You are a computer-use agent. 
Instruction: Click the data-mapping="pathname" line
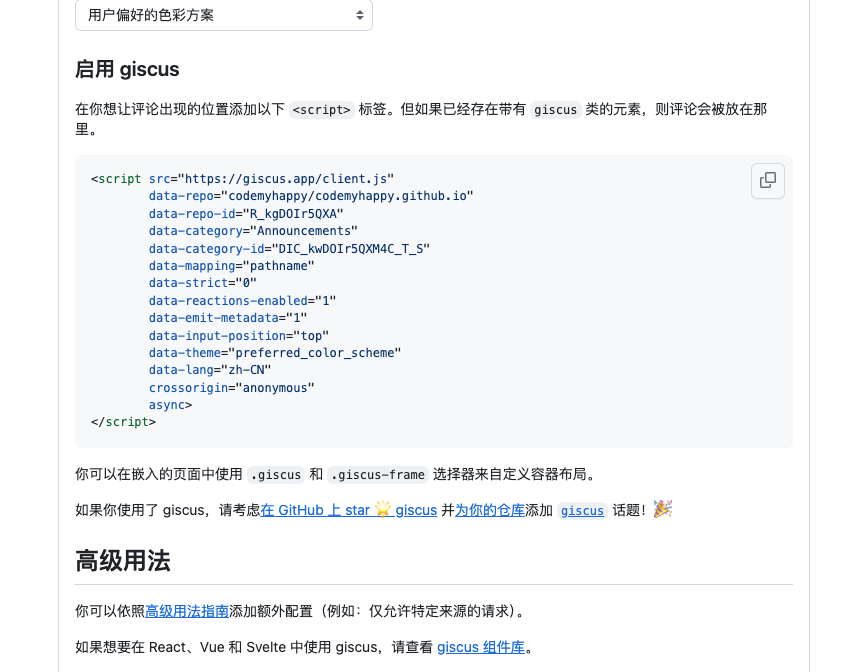click(x=231, y=266)
